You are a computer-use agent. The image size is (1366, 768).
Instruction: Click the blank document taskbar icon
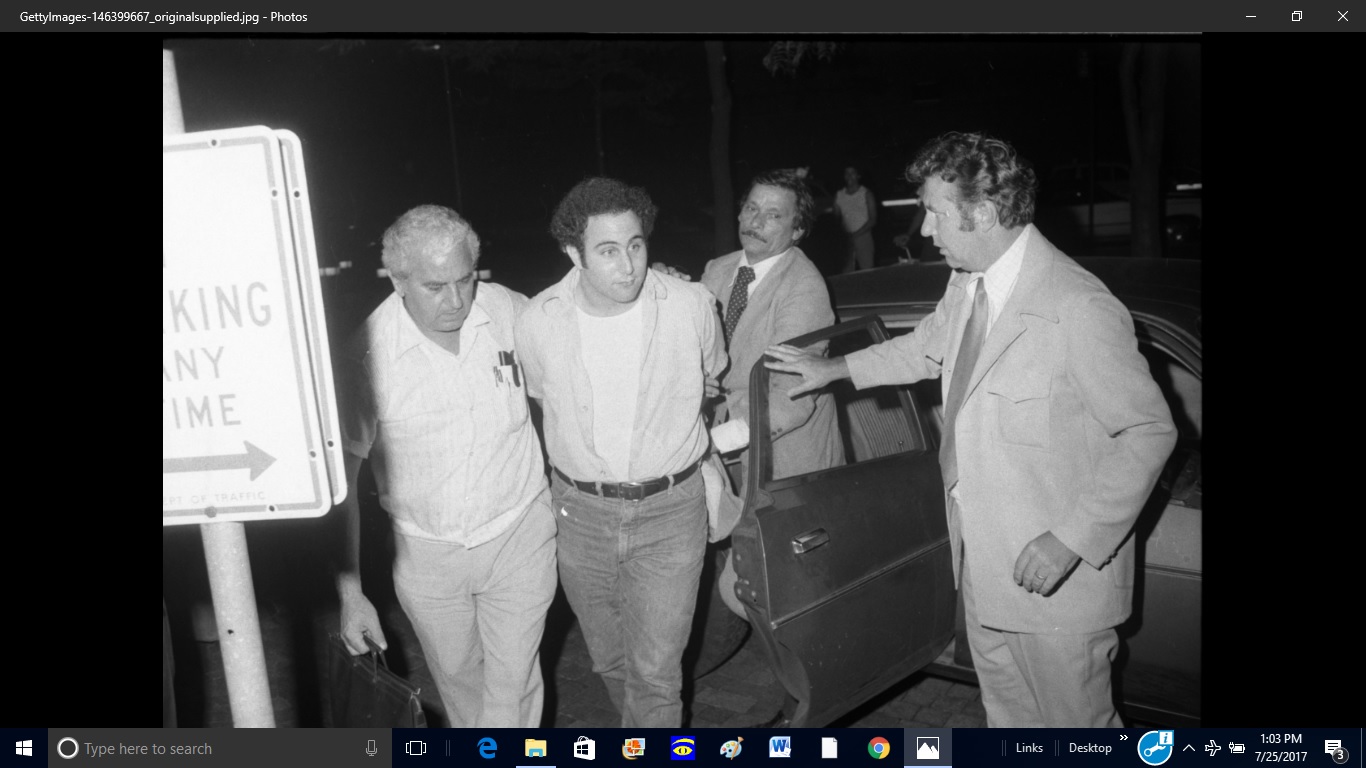[829, 748]
